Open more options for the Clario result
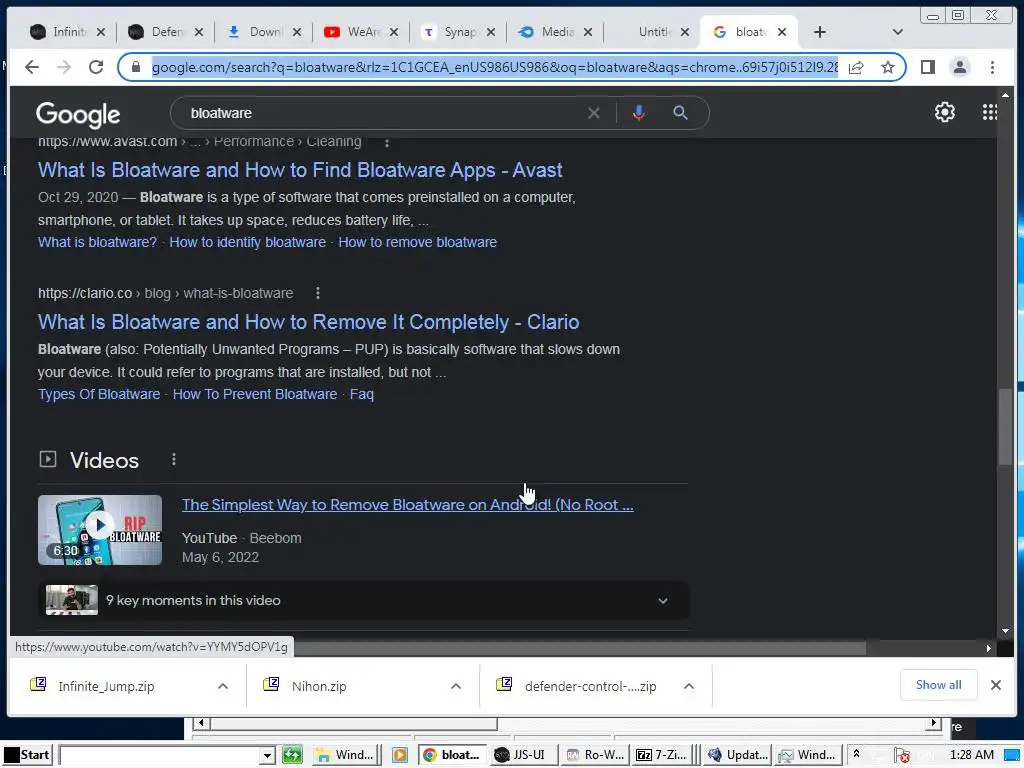The height and width of the screenshot is (768, 1024). (x=318, y=293)
